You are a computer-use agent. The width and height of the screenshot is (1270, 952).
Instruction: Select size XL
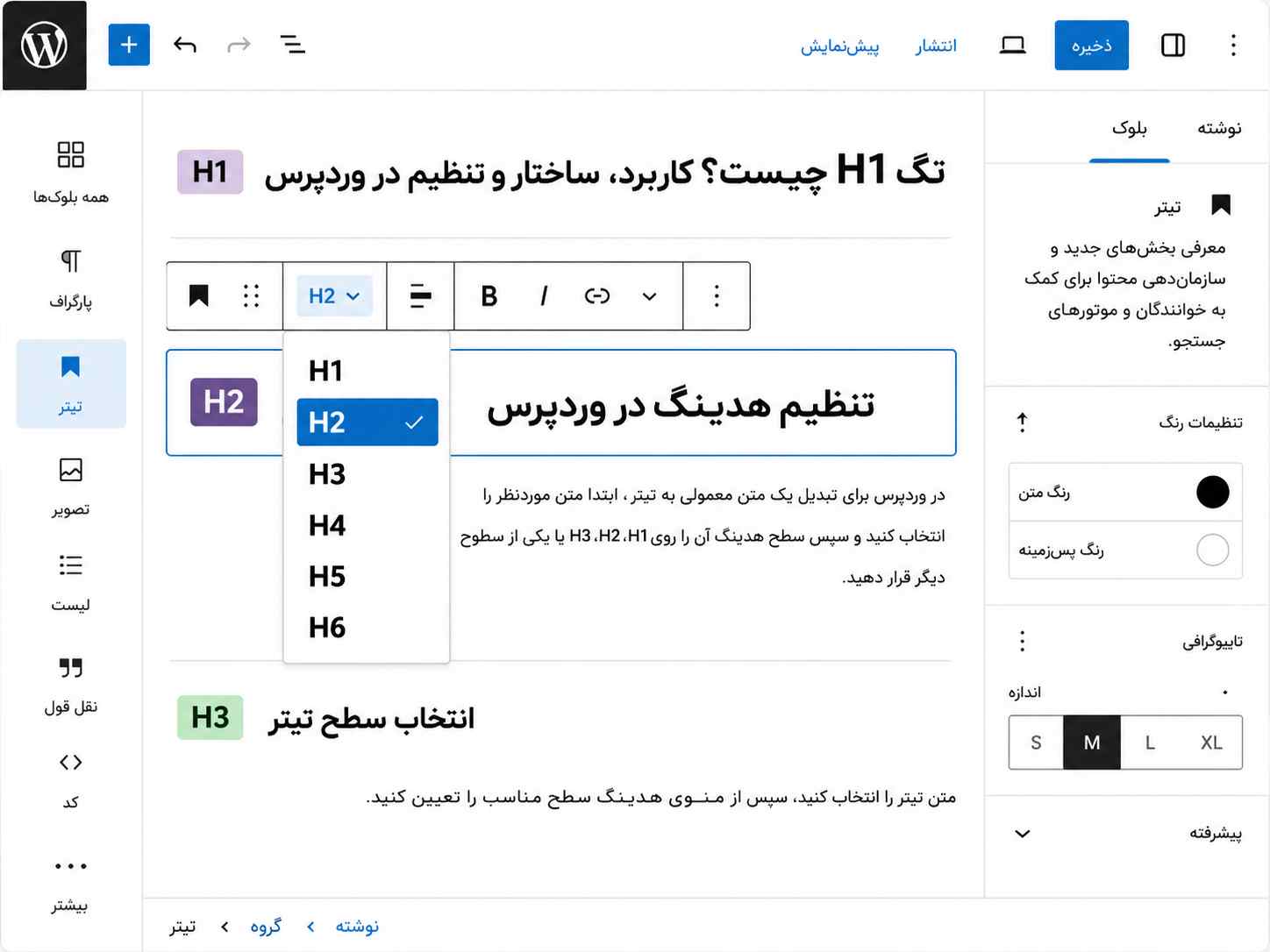(x=1211, y=742)
